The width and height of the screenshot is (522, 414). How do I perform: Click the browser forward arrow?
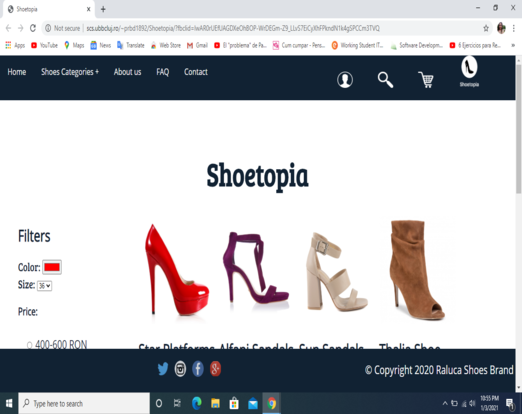[21, 28]
